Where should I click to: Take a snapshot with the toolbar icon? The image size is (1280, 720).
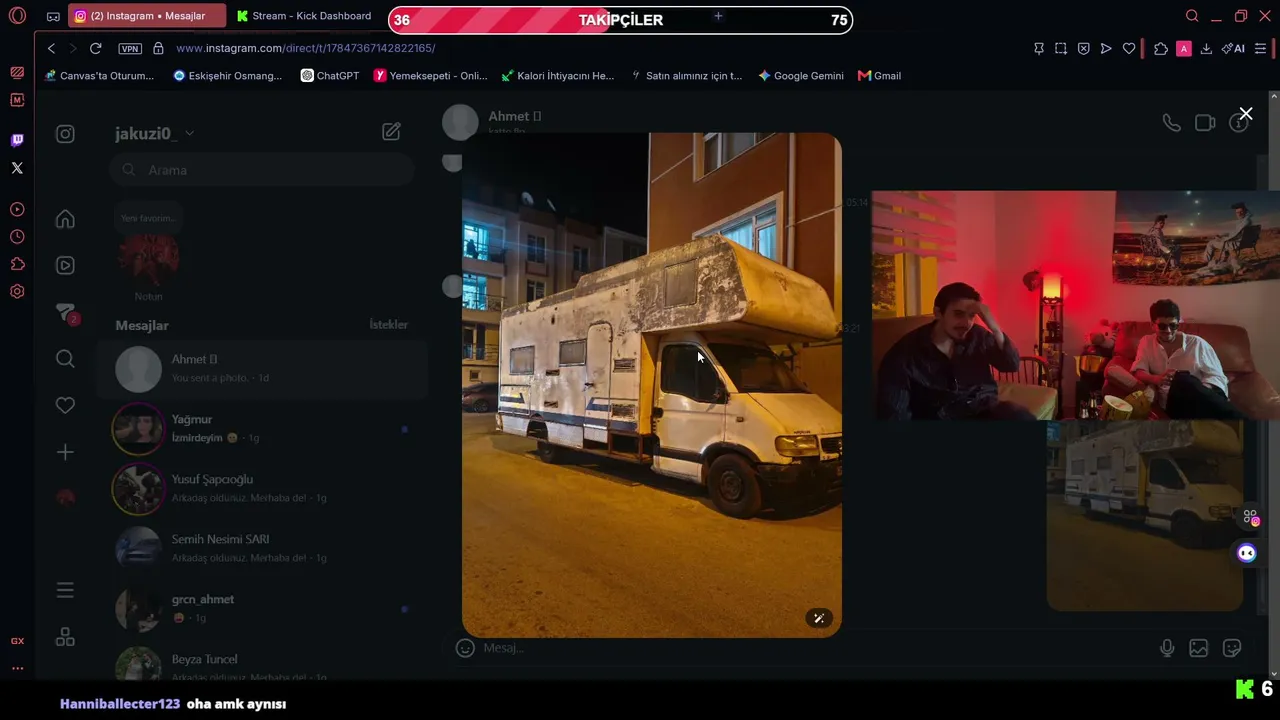1061,48
